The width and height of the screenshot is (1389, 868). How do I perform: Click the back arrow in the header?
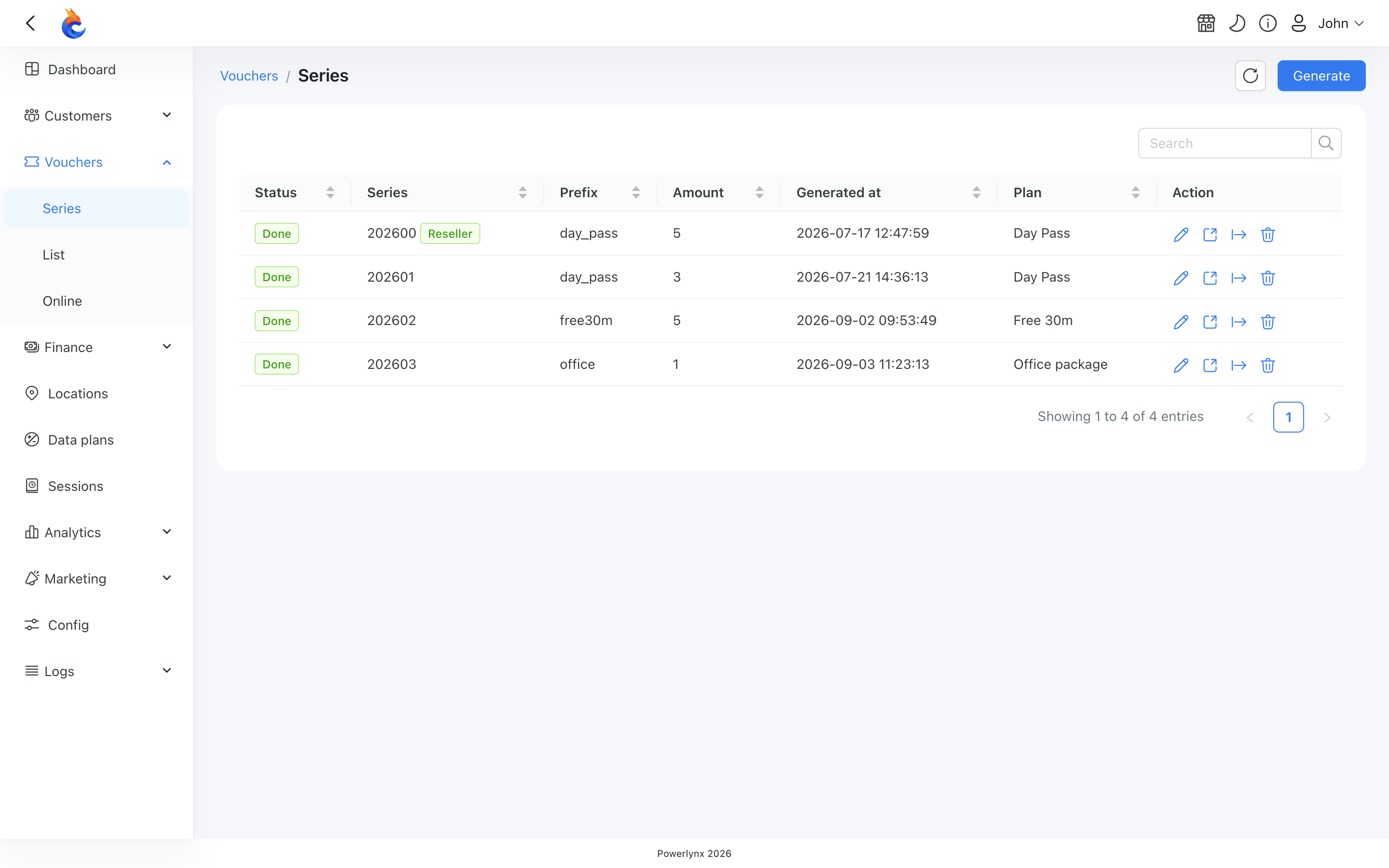(31, 24)
